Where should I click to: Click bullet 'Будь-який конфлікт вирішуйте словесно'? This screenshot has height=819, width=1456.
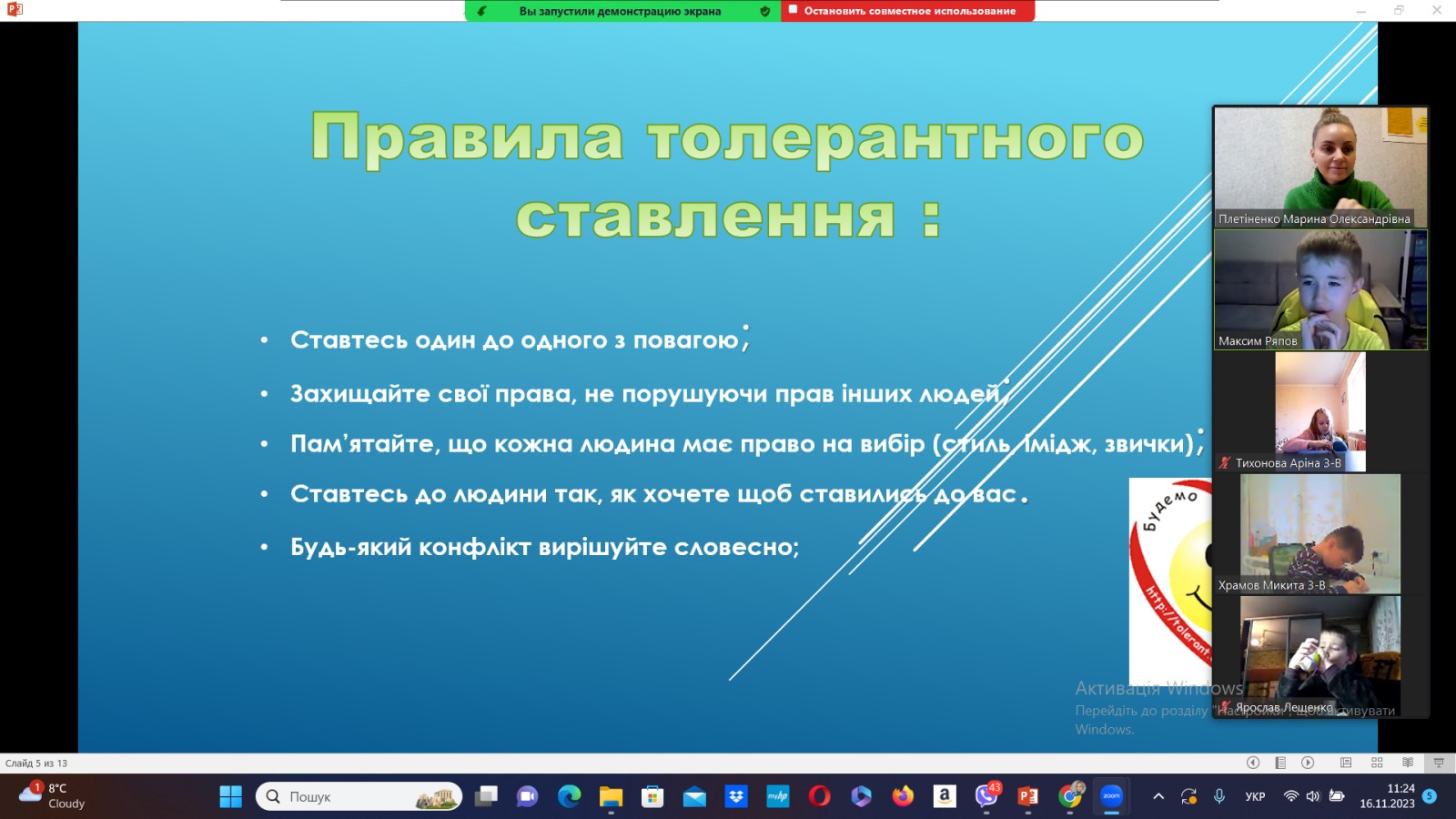coord(544,547)
